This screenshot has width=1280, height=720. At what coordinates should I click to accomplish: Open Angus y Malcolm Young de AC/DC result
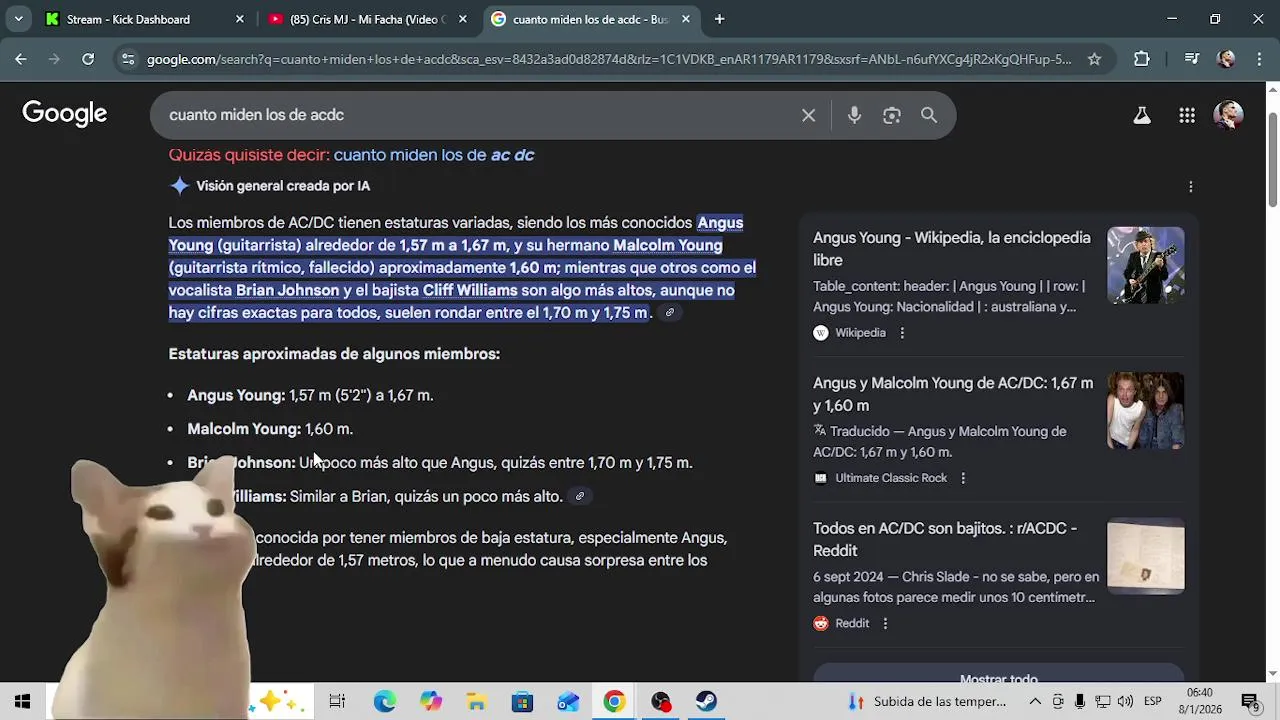click(x=953, y=394)
